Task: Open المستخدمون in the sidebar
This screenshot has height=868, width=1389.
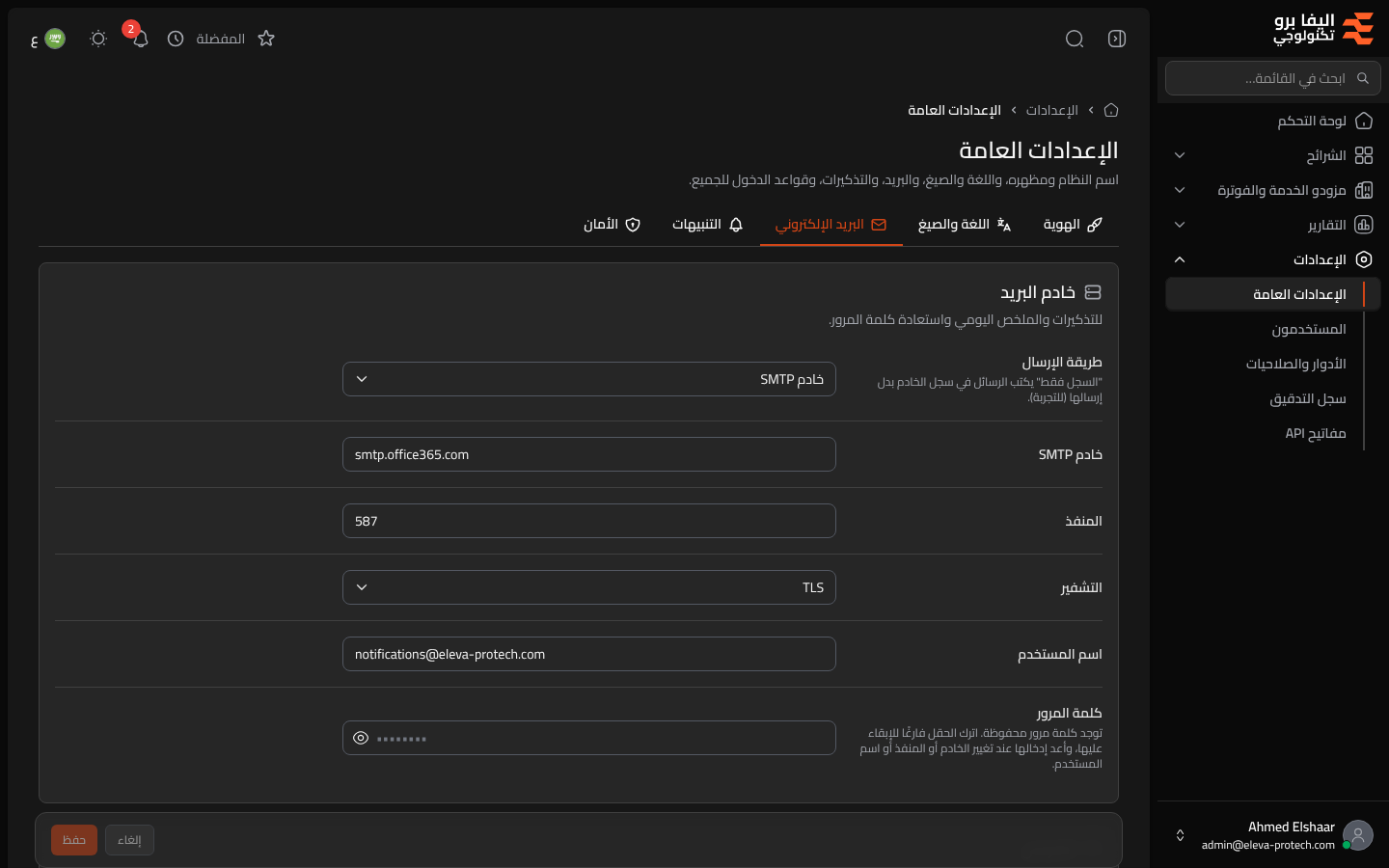Action: 1273,329
